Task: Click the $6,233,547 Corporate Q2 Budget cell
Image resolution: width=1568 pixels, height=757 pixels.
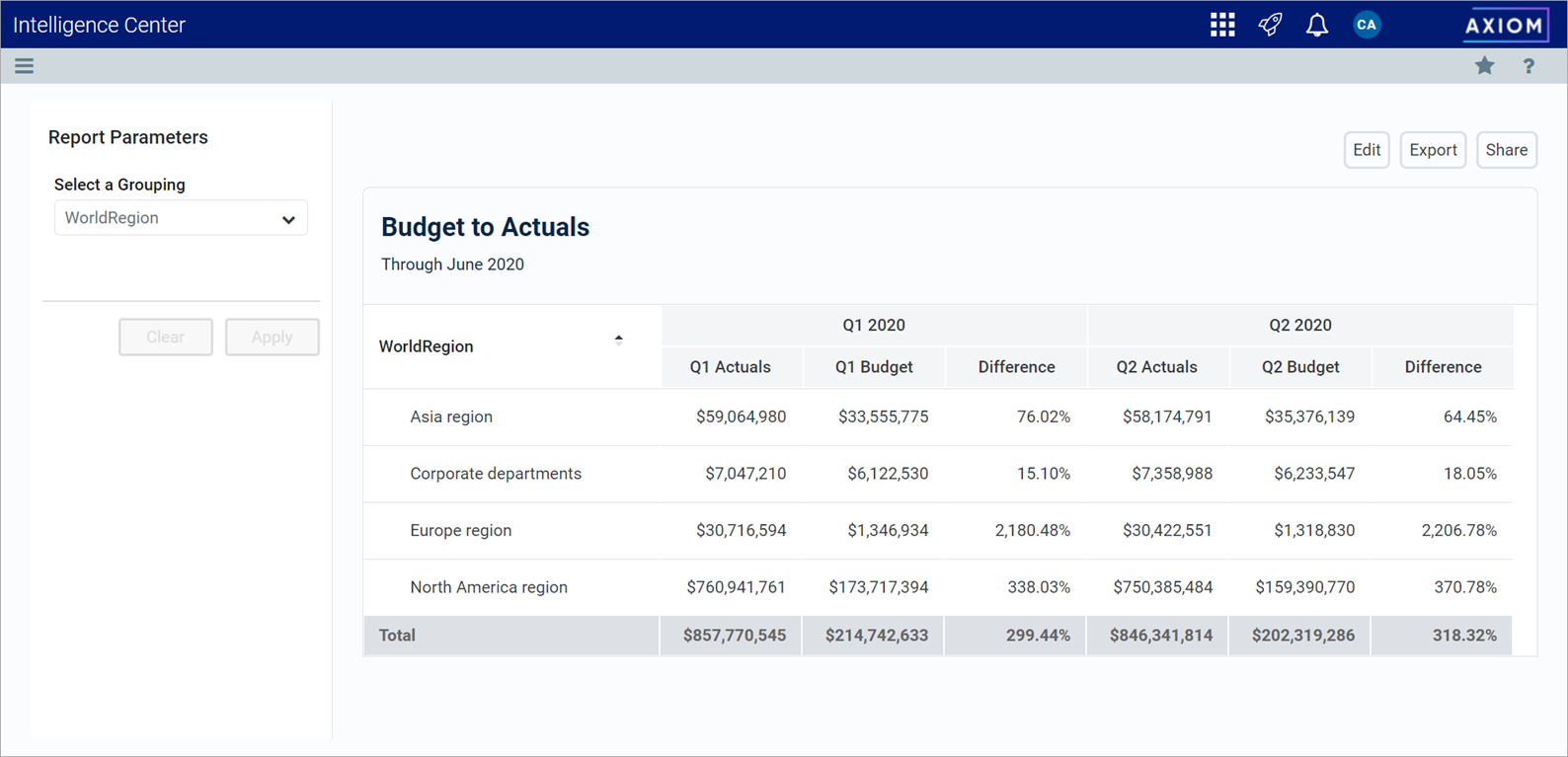Action: 1314,474
